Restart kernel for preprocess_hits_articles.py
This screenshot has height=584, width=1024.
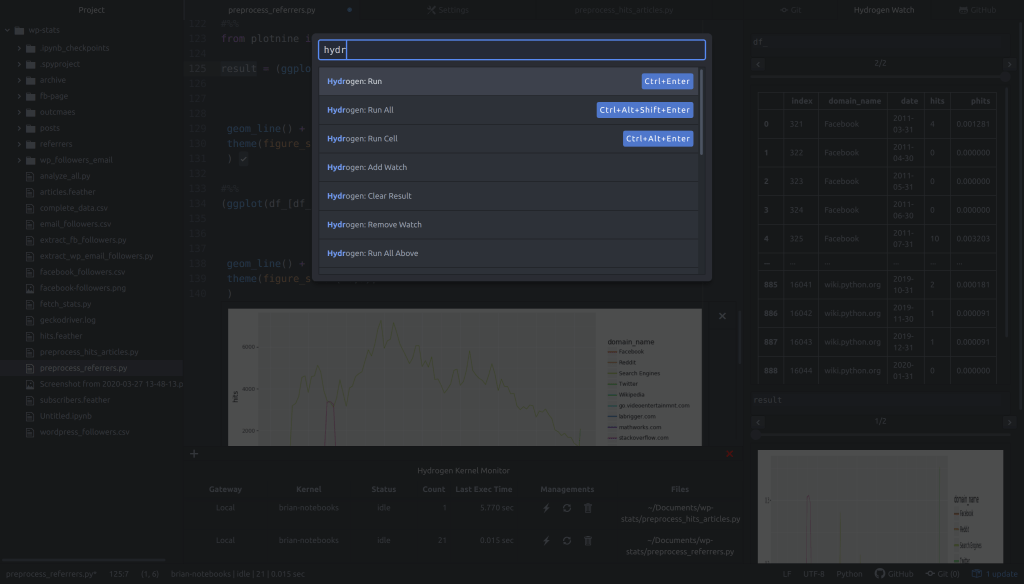567,508
